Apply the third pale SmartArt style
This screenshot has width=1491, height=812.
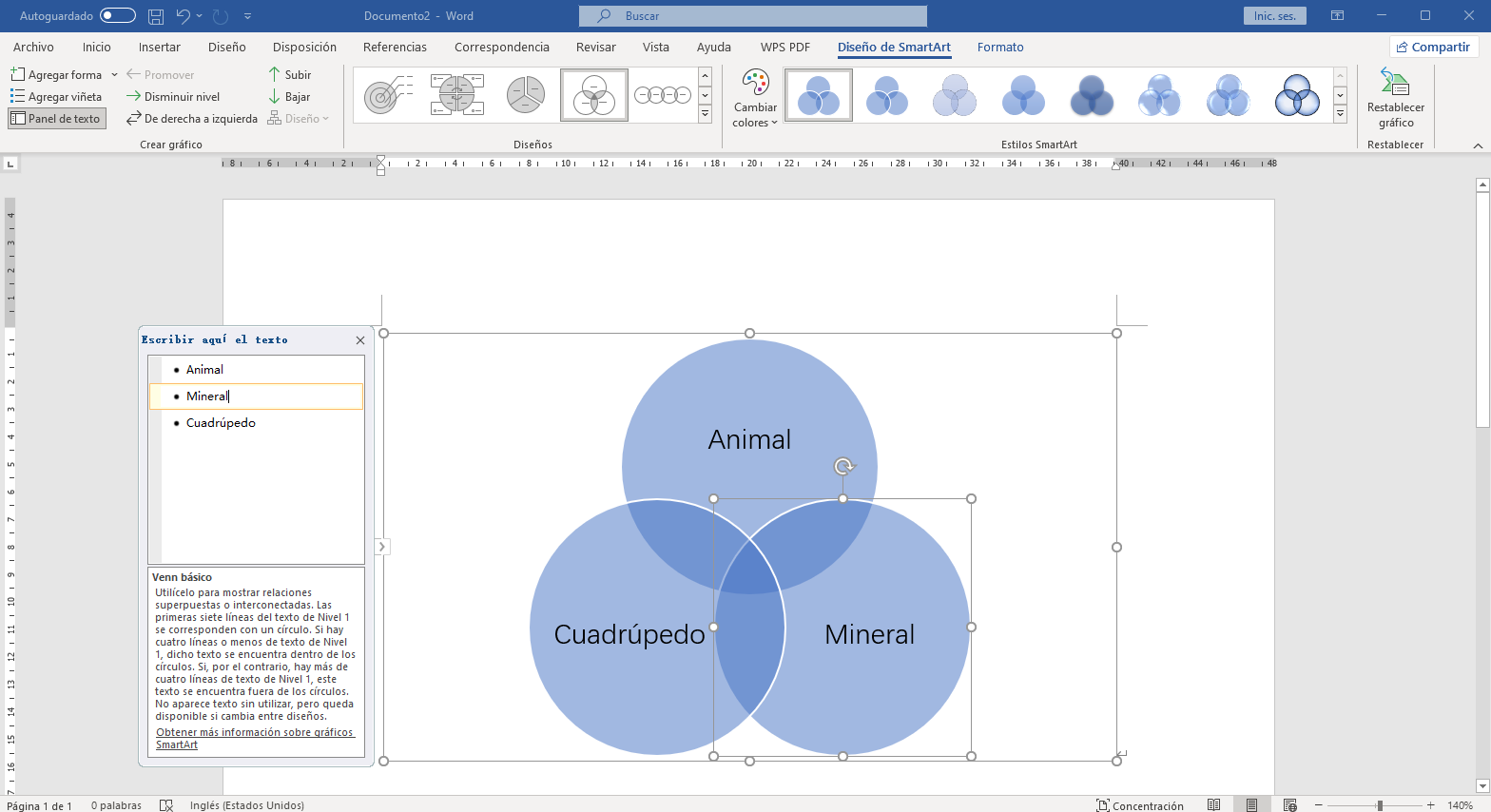click(x=955, y=95)
